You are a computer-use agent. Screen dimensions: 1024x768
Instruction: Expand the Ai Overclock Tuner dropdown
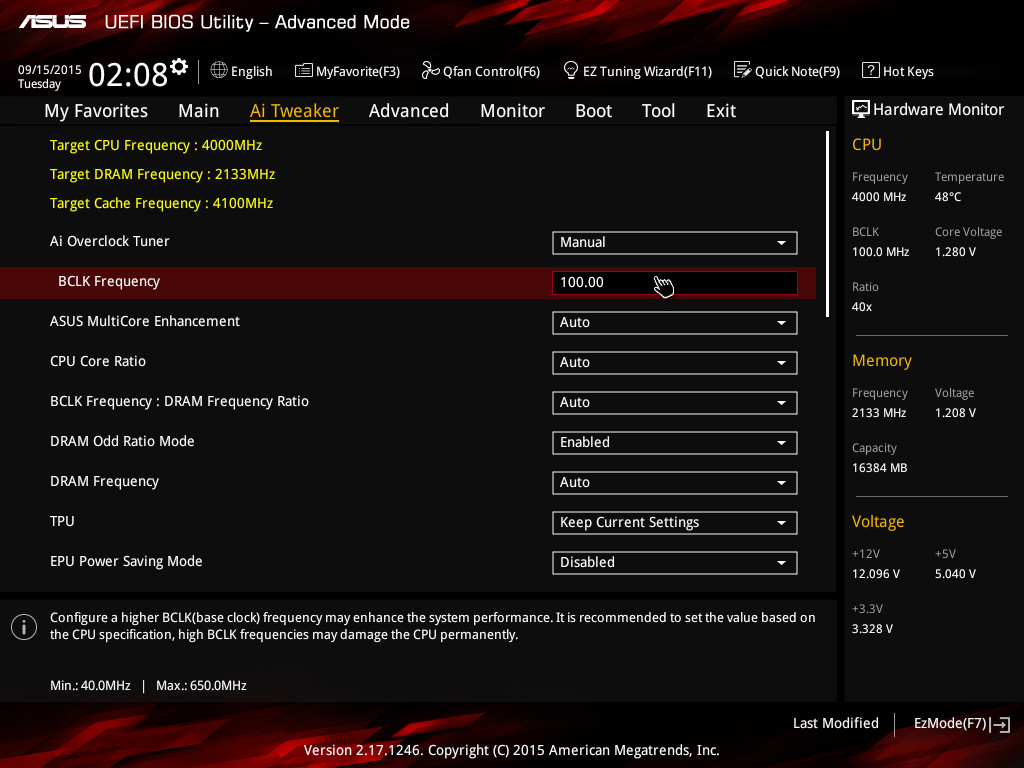point(674,242)
